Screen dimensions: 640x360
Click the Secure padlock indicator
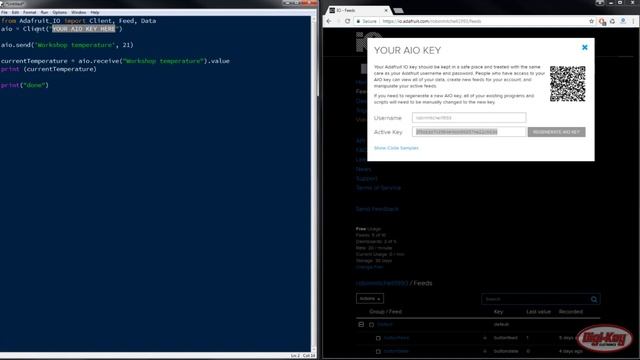tap(367, 21)
